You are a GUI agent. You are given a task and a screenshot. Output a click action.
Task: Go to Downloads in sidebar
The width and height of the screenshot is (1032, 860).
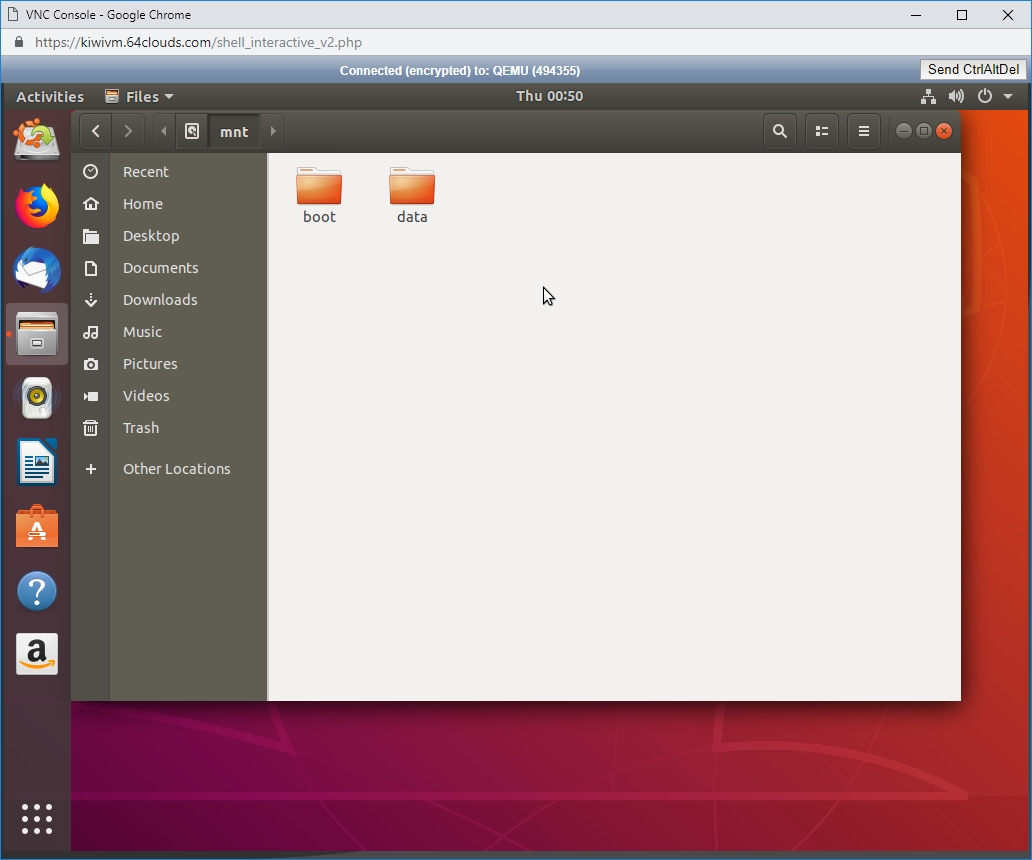click(x=160, y=300)
